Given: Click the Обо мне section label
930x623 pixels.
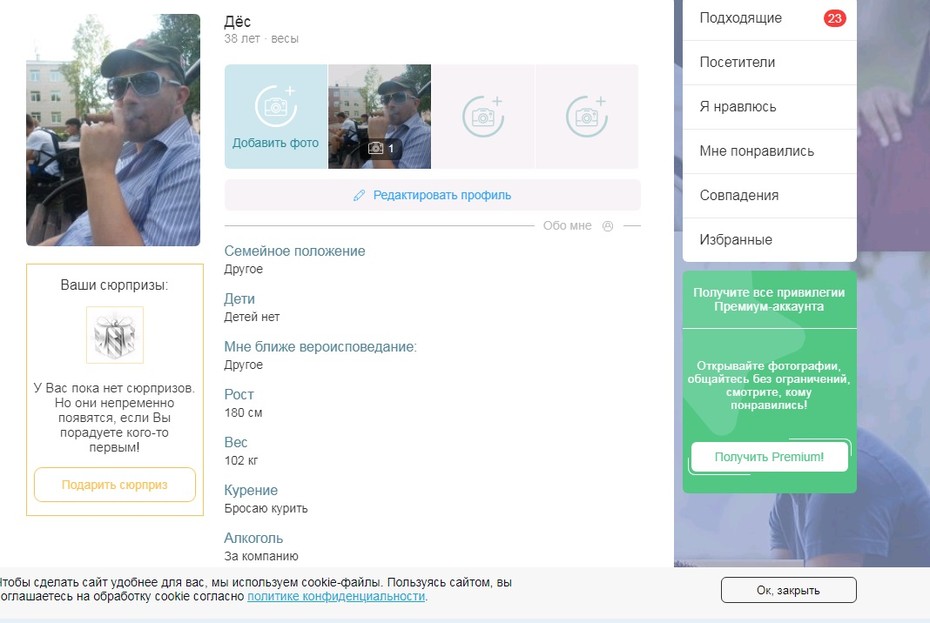Looking at the screenshot, I should [568, 226].
